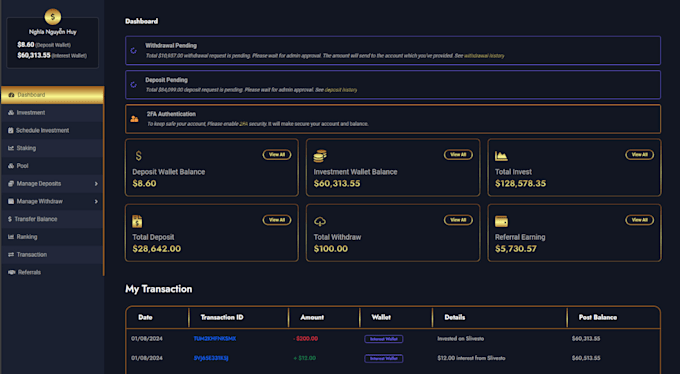Go to Schedule Investment page
The image size is (680, 374).
click(x=52, y=131)
